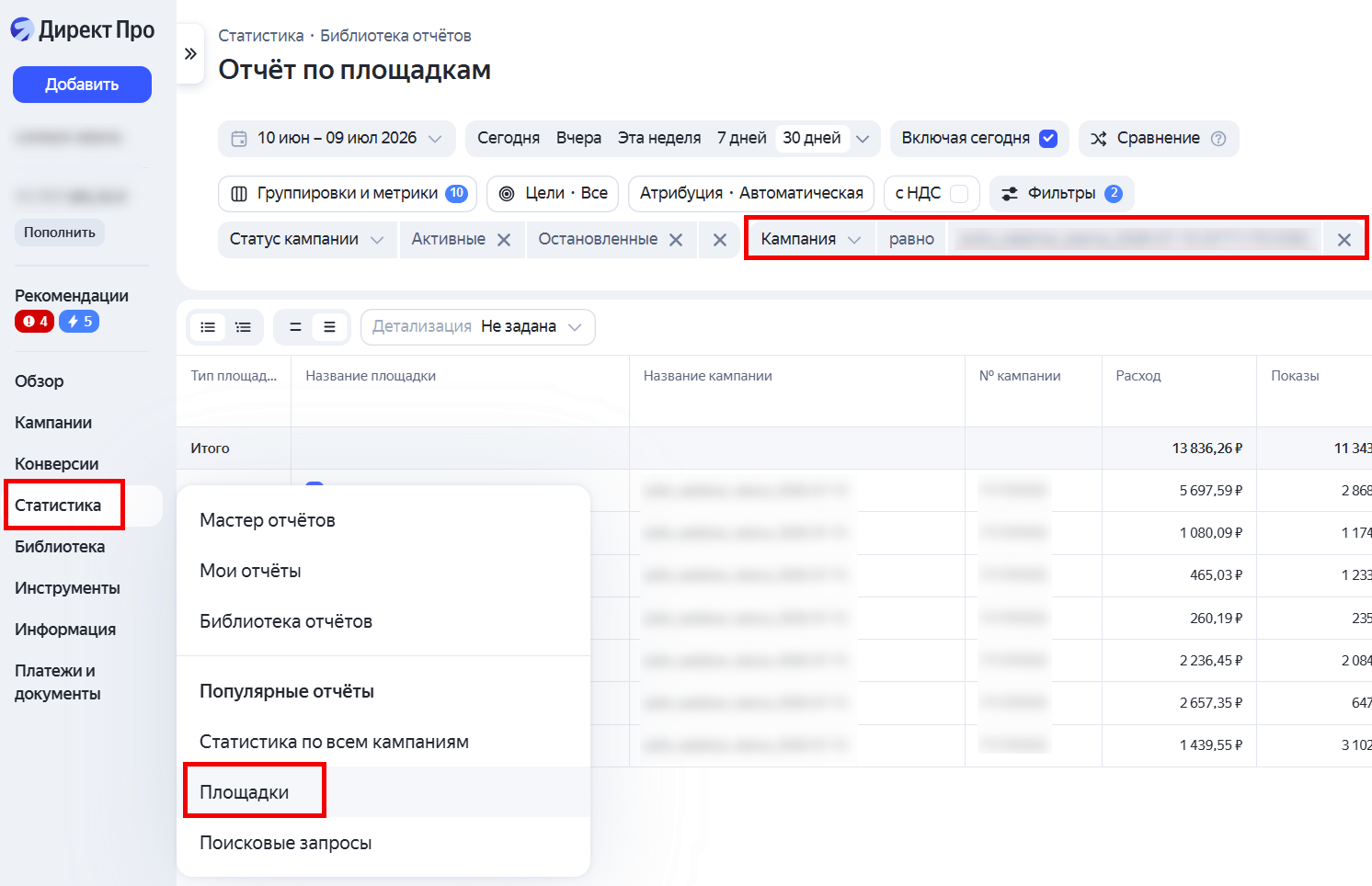Click the Сравнение help question icon
1372x886 pixels.
(1218, 139)
